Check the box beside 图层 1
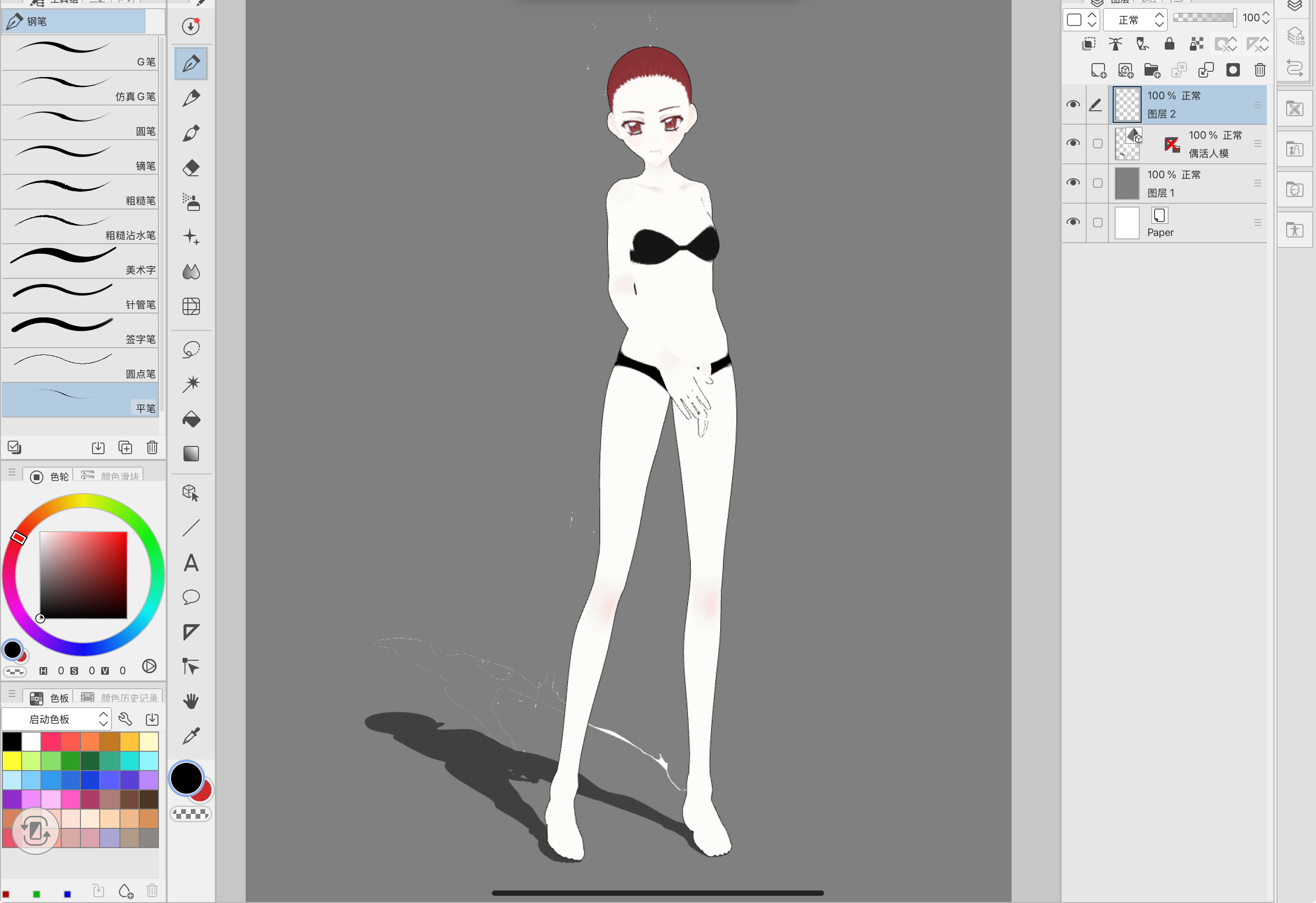1316x903 pixels. [x=1097, y=183]
